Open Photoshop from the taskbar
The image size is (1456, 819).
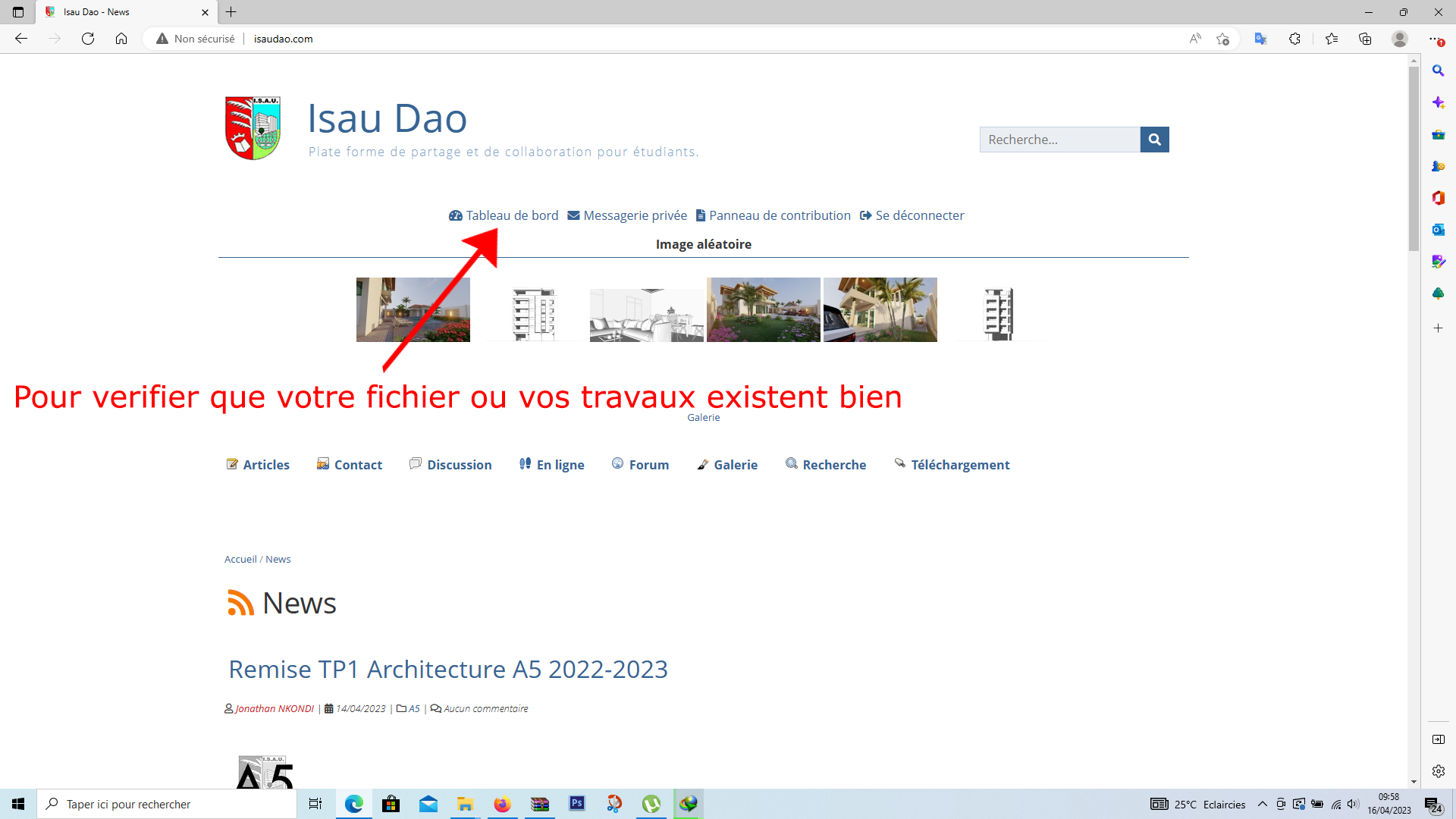577,804
